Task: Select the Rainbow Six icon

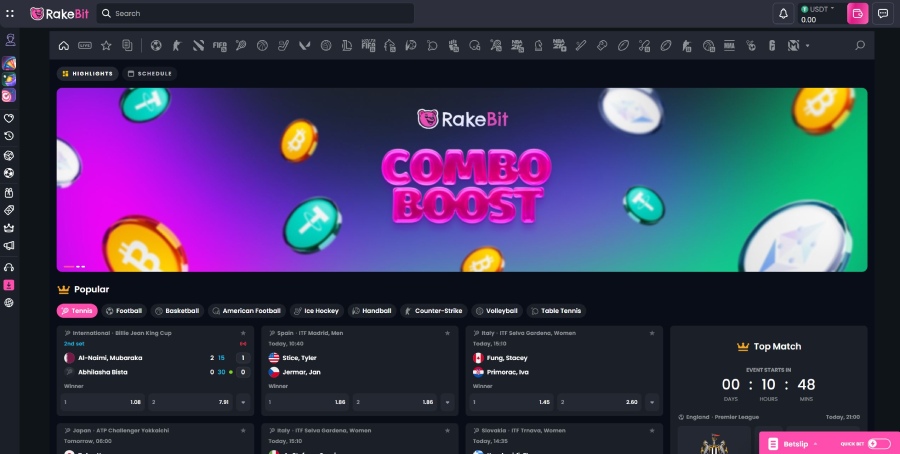Action: click(x=772, y=45)
